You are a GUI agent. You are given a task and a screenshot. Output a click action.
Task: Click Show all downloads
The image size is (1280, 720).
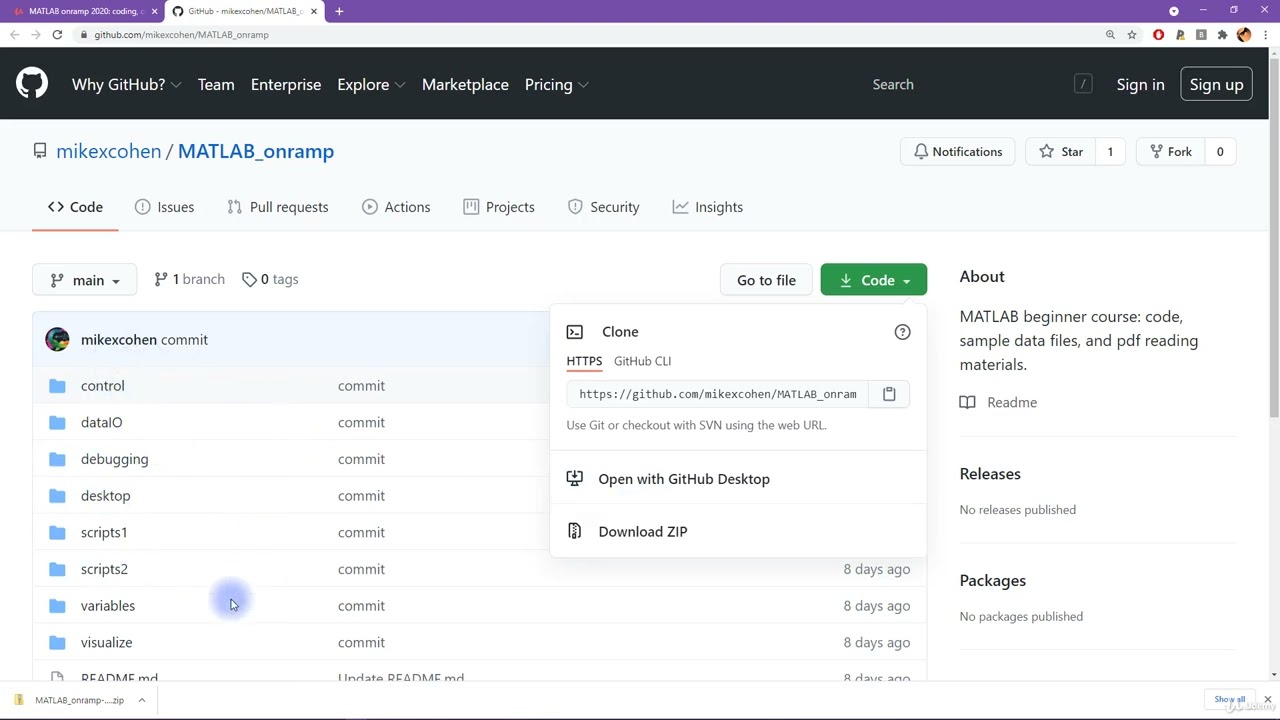1229,700
